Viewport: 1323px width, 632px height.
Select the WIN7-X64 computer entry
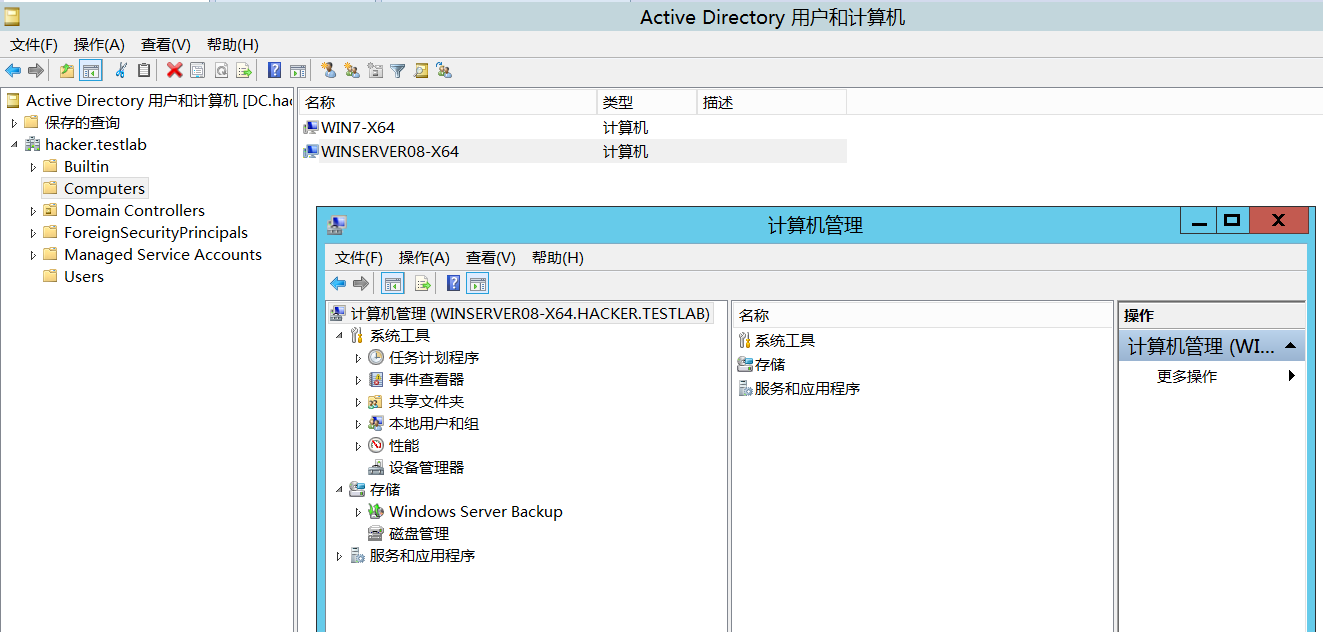[x=357, y=128]
